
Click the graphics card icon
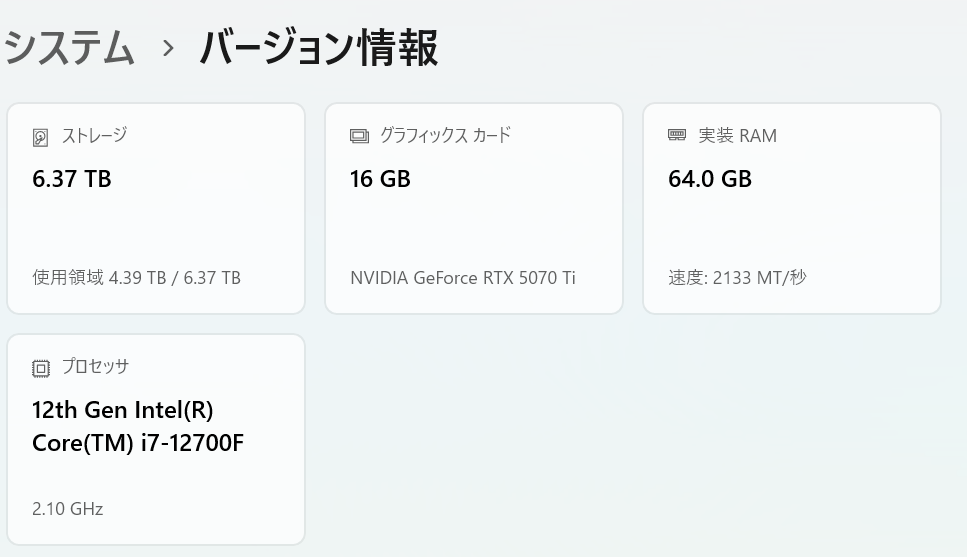click(359, 136)
